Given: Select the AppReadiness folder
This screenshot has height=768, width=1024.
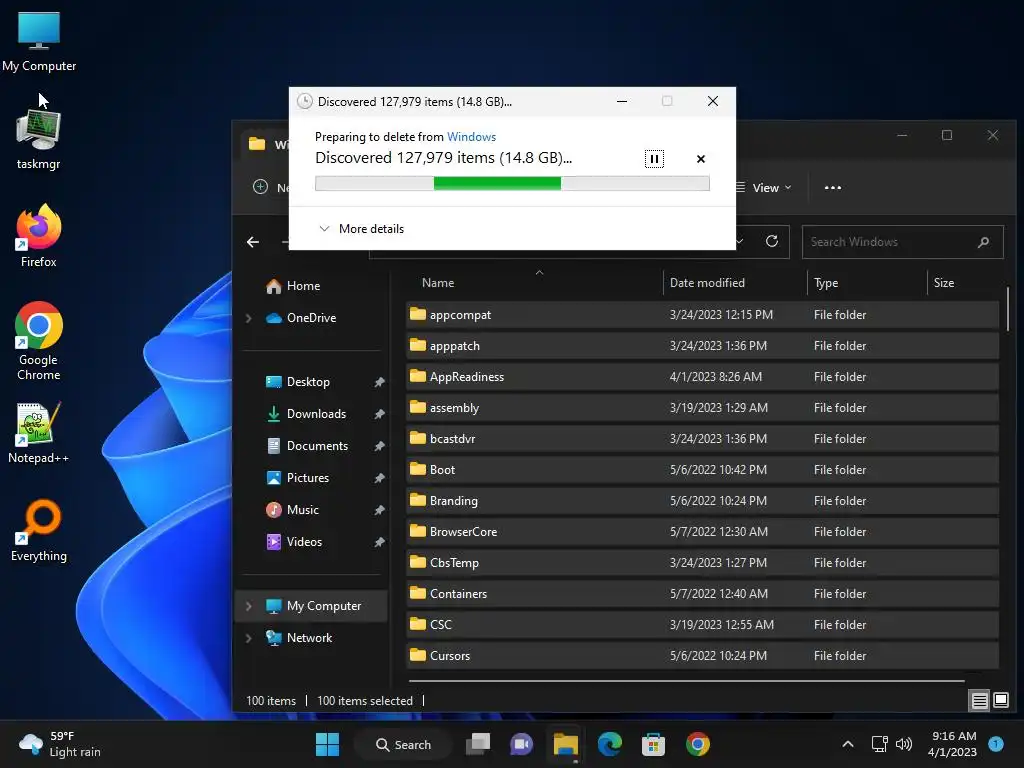Looking at the screenshot, I should click(702, 377).
